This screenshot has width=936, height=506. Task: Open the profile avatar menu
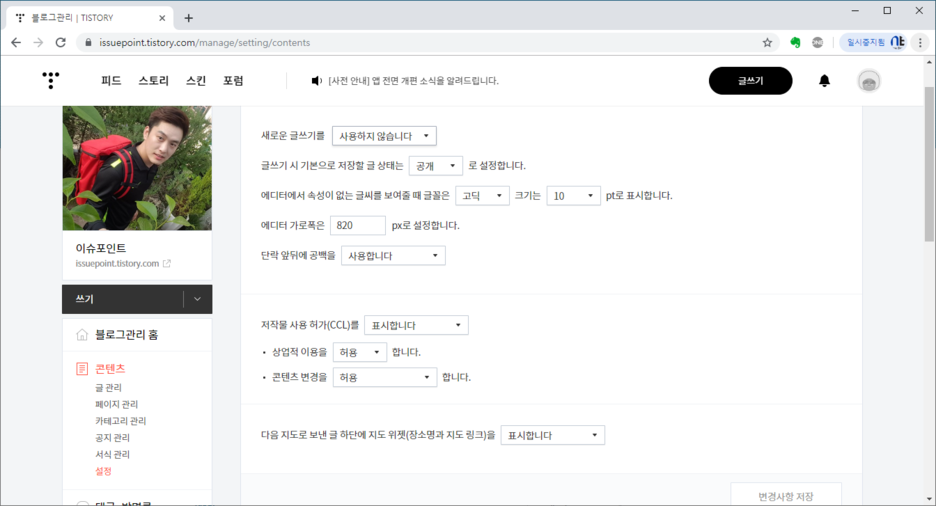point(869,81)
